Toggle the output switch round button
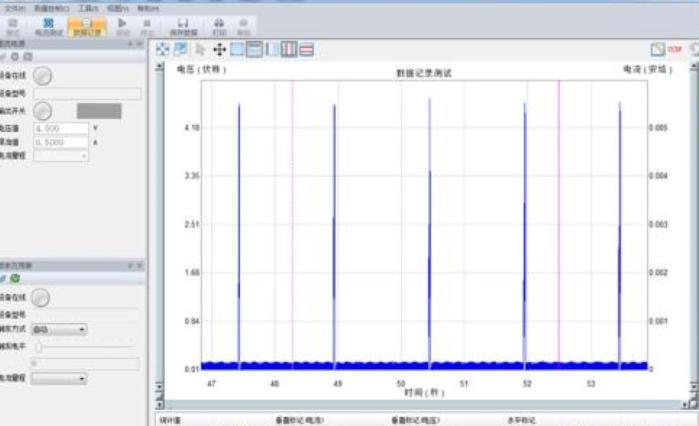This screenshot has height=426, width=699. [42, 111]
